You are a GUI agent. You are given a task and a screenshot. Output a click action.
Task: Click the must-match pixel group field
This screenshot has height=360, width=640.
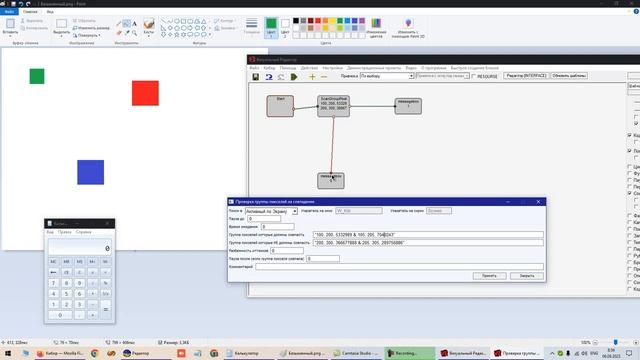coord(428,235)
